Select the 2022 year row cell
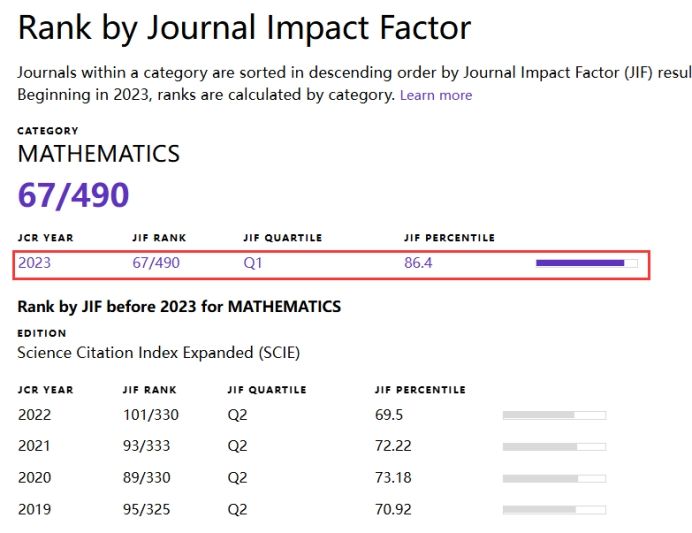The height and width of the screenshot is (533, 692). click(34, 414)
